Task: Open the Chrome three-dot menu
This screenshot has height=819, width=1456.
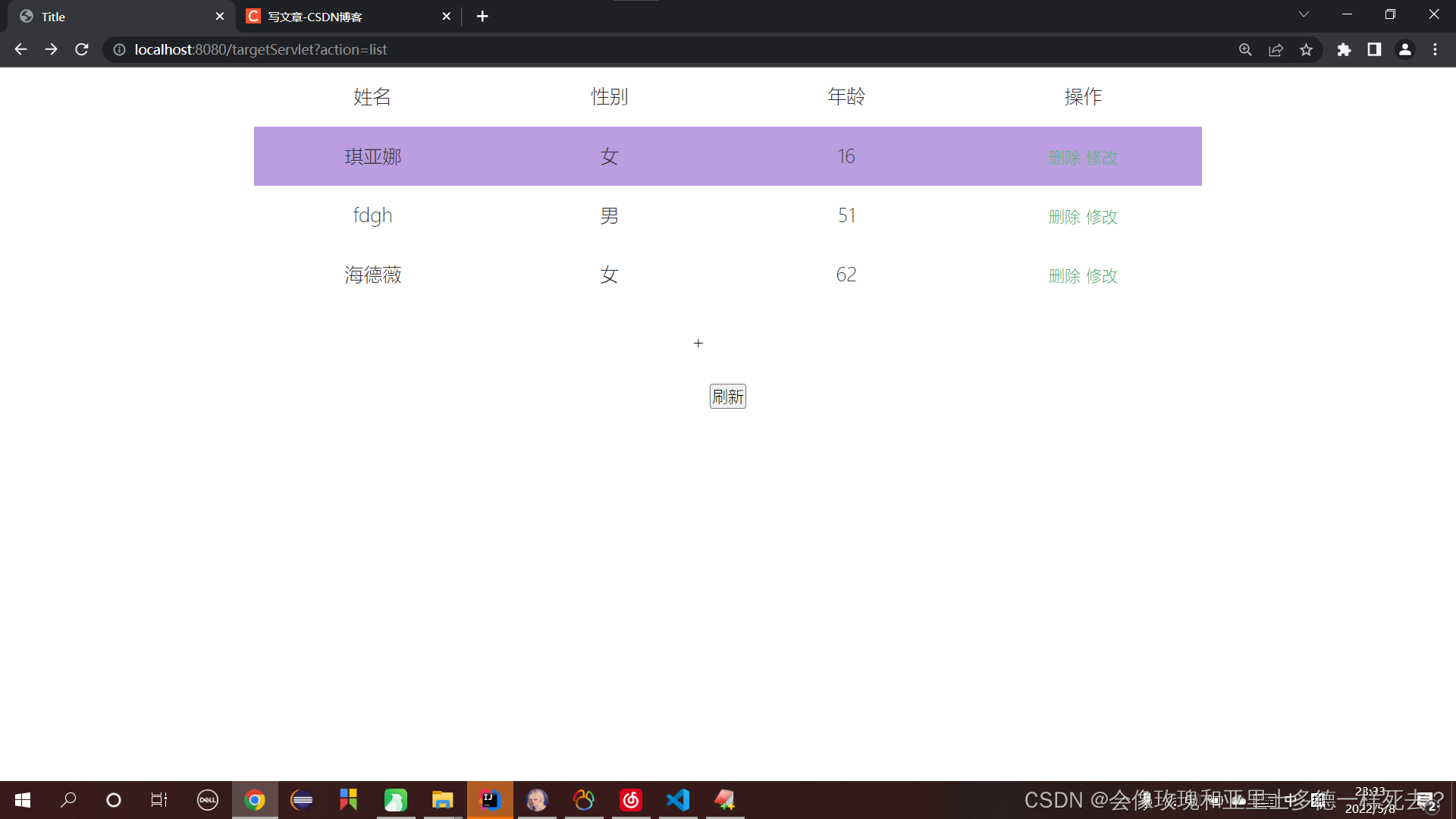Action: click(1436, 49)
